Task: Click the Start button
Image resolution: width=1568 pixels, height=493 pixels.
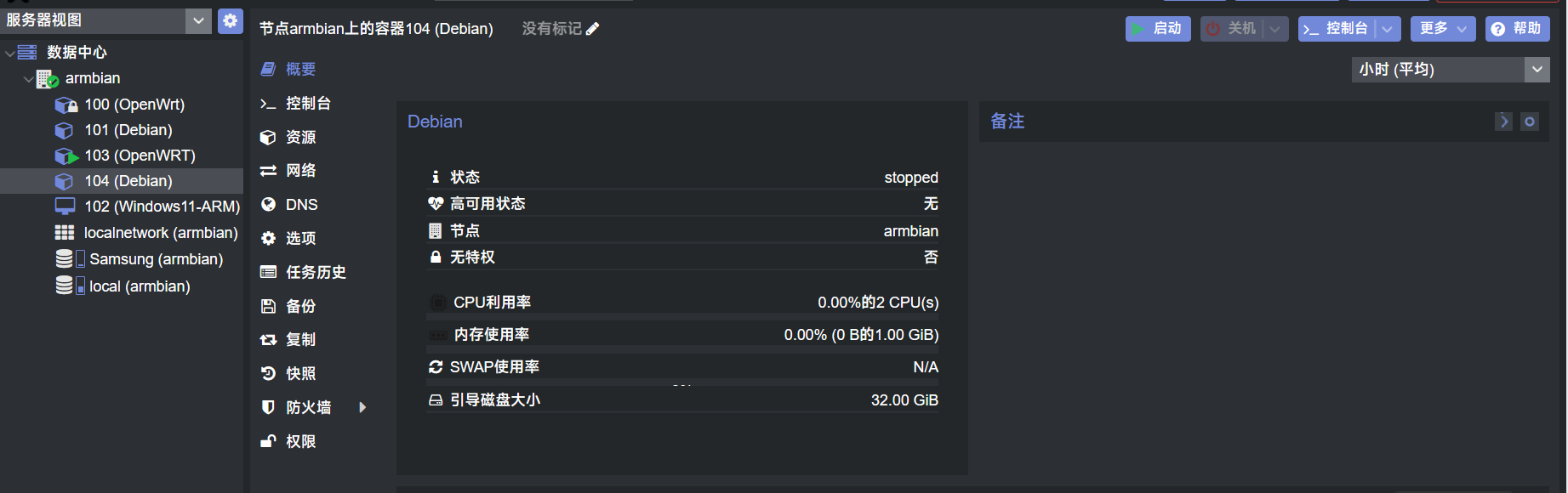Action: pos(1158,29)
